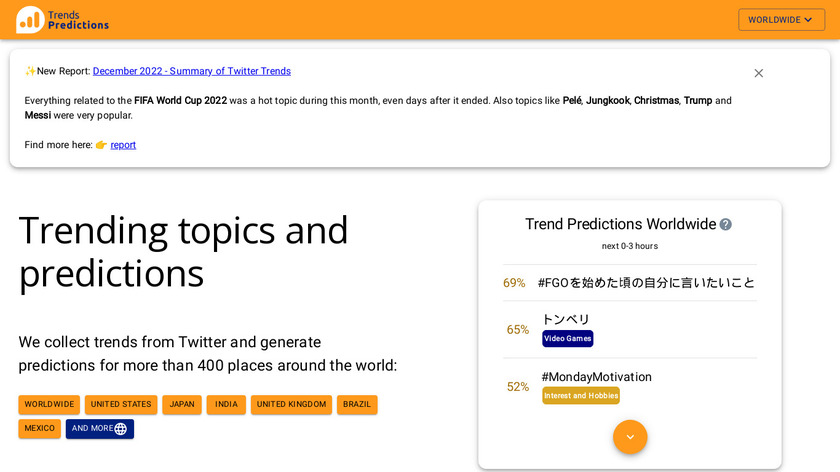The height and width of the screenshot is (472, 840).
Task: Open the #MondayMotivation trend
Action: coord(596,377)
